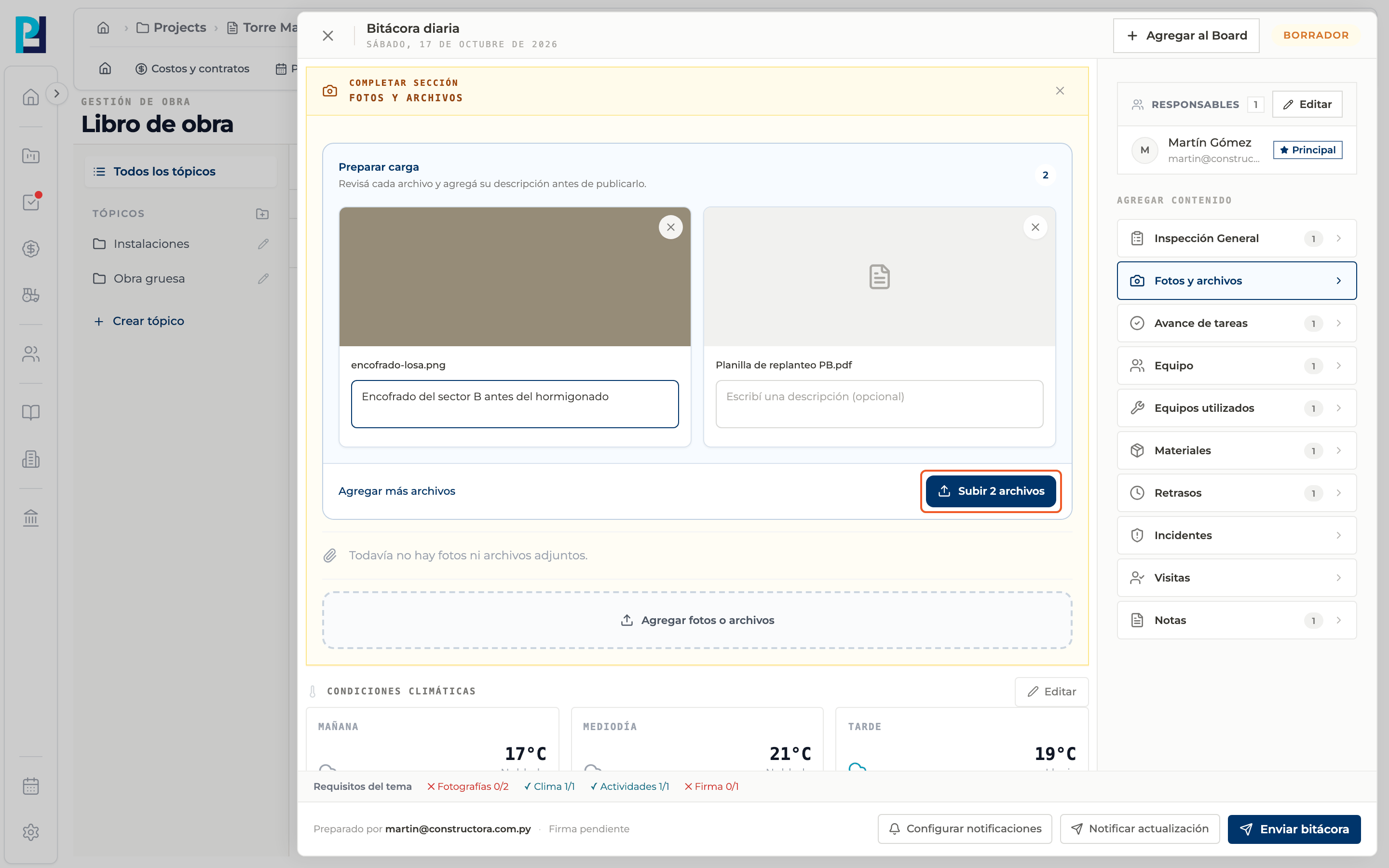Expand the Equipo content row
Screen dimensions: 1389x868
(x=1236, y=366)
